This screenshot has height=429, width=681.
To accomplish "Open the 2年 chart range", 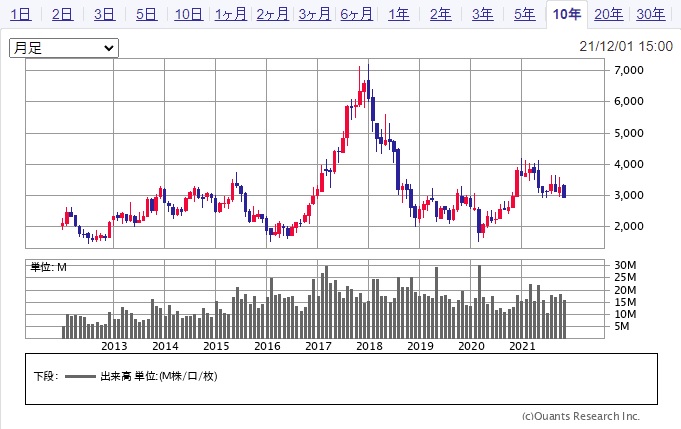I will click(x=440, y=14).
